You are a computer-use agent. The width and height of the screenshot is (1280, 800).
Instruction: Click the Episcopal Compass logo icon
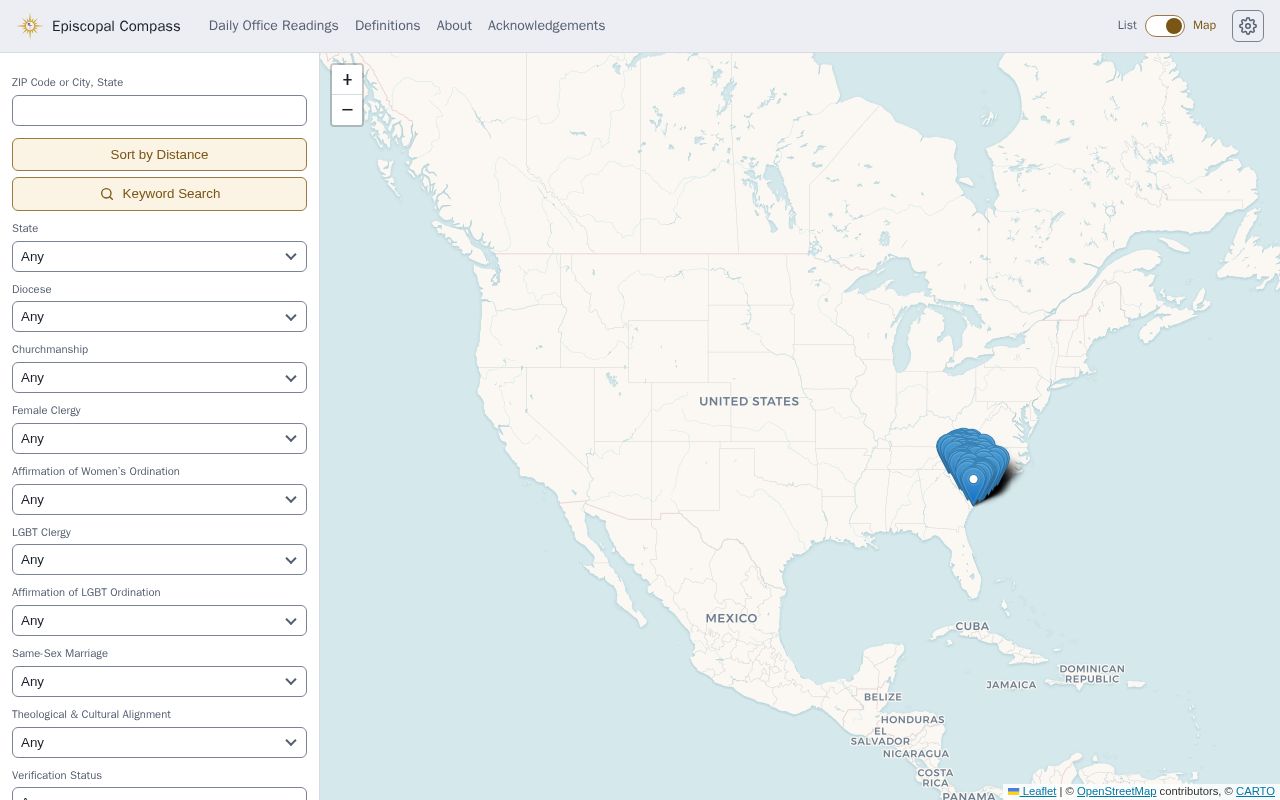(x=30, y=26)
